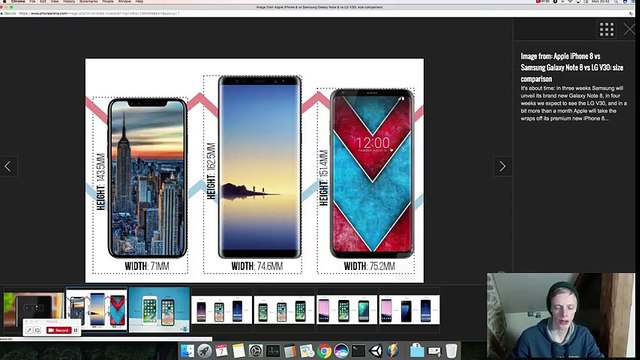Screen dimensions: 640x360
Task: Click the webcam video overlay
Action: point(561,316)
